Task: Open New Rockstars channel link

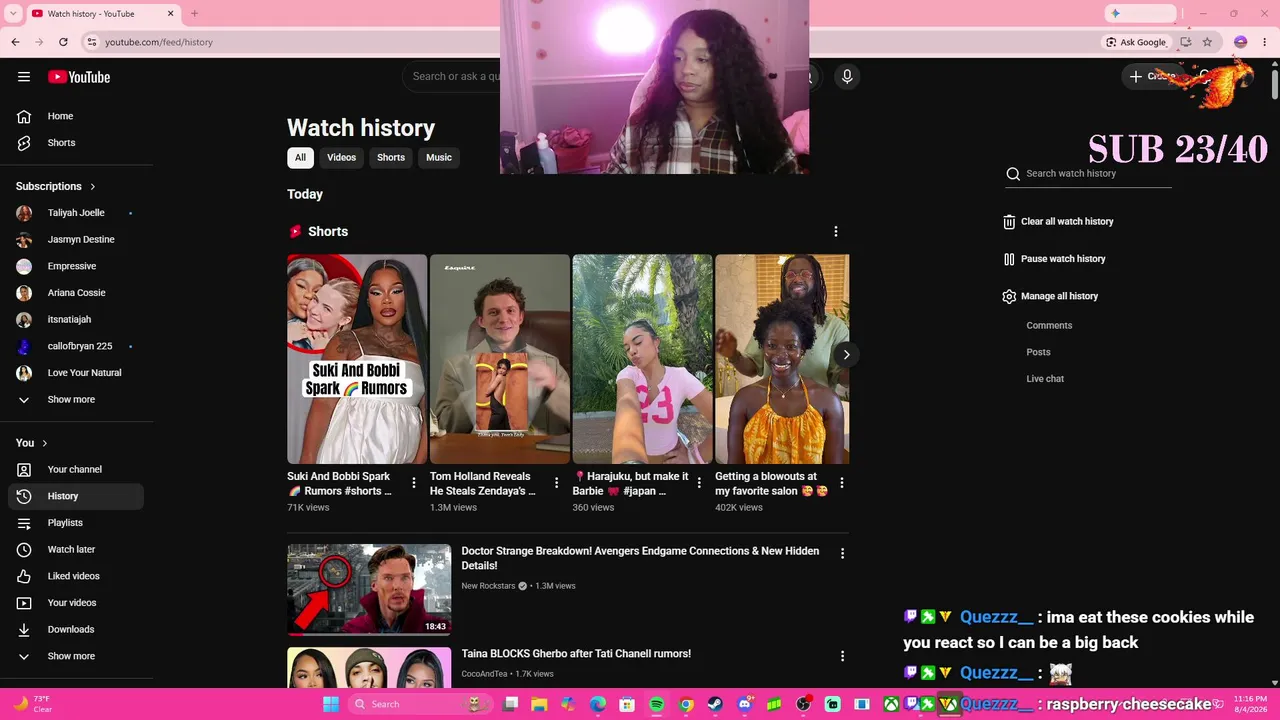Action: click(x=488, y=586)
